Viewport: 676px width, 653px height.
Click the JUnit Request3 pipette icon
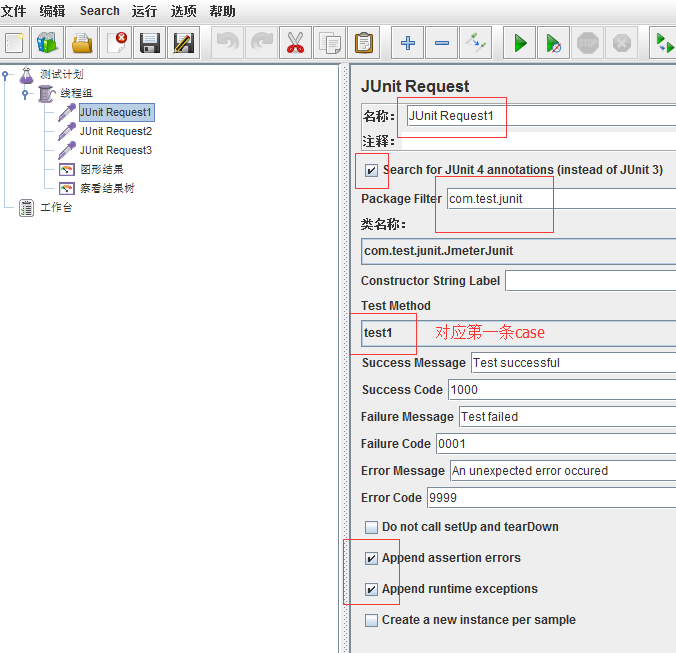tap(67, 150)
